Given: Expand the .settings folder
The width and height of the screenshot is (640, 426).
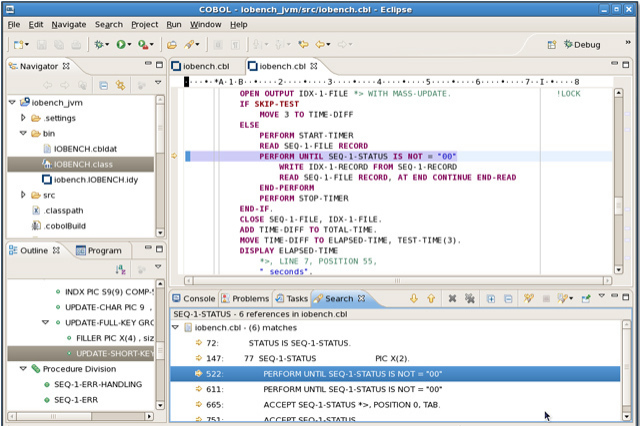Looking at the screenshot, I should (23, 117).
